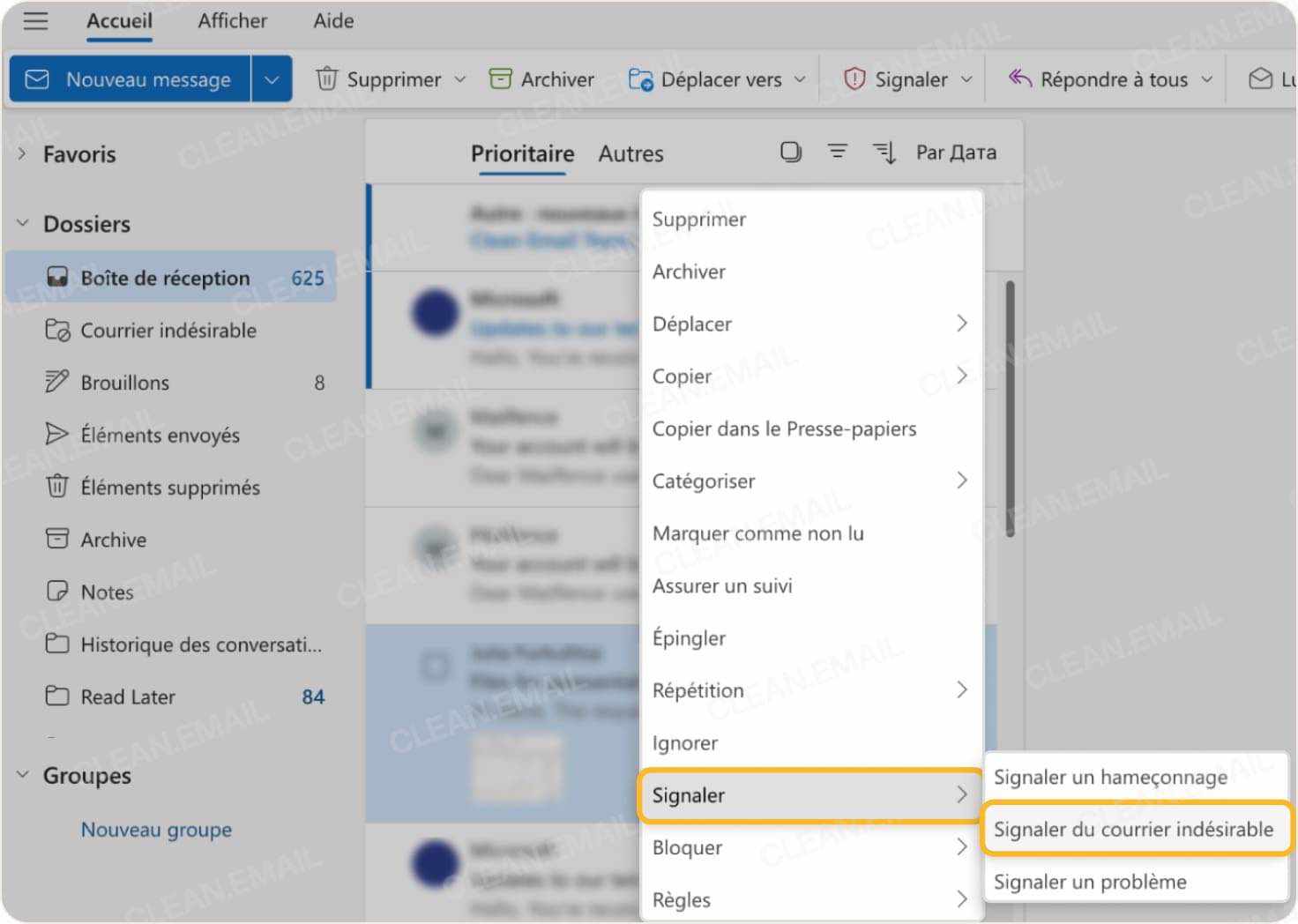The width and height of the screenshot is (1298, 924).
Task: Click the Nouveau message envelope icon
Action: click(37, 79)
